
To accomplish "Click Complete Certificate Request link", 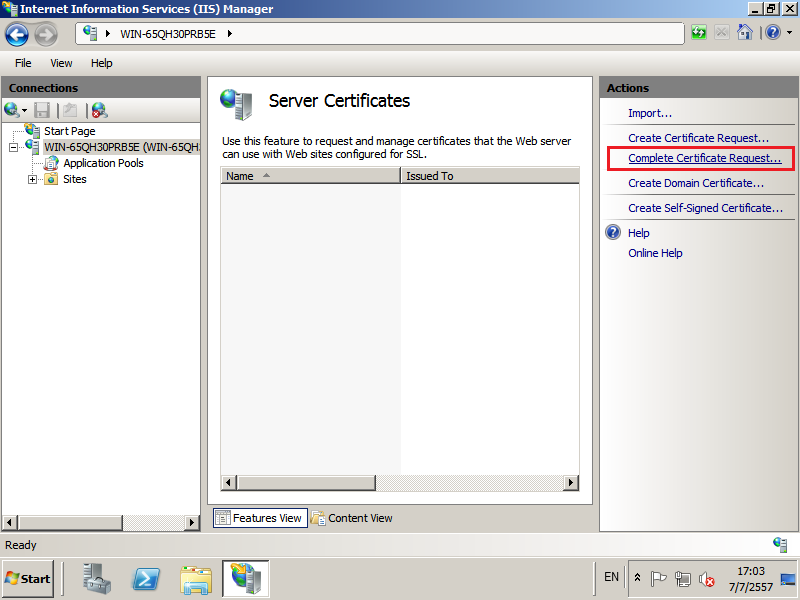I will (x=704, y=158).
